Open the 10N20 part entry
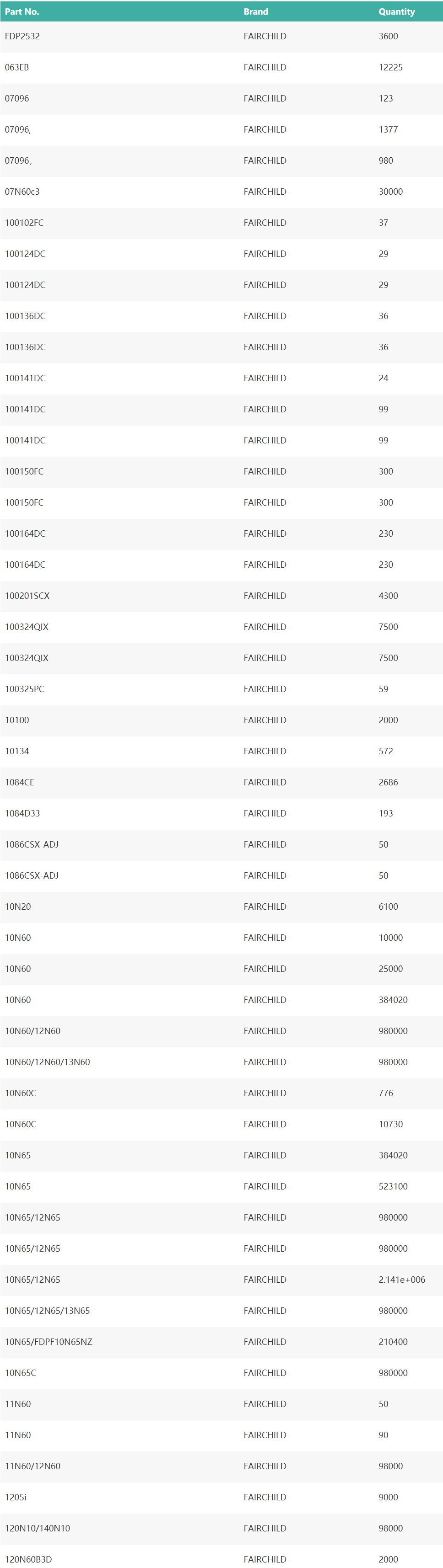This screenshot has height=1568, width=443. point(18,907)
